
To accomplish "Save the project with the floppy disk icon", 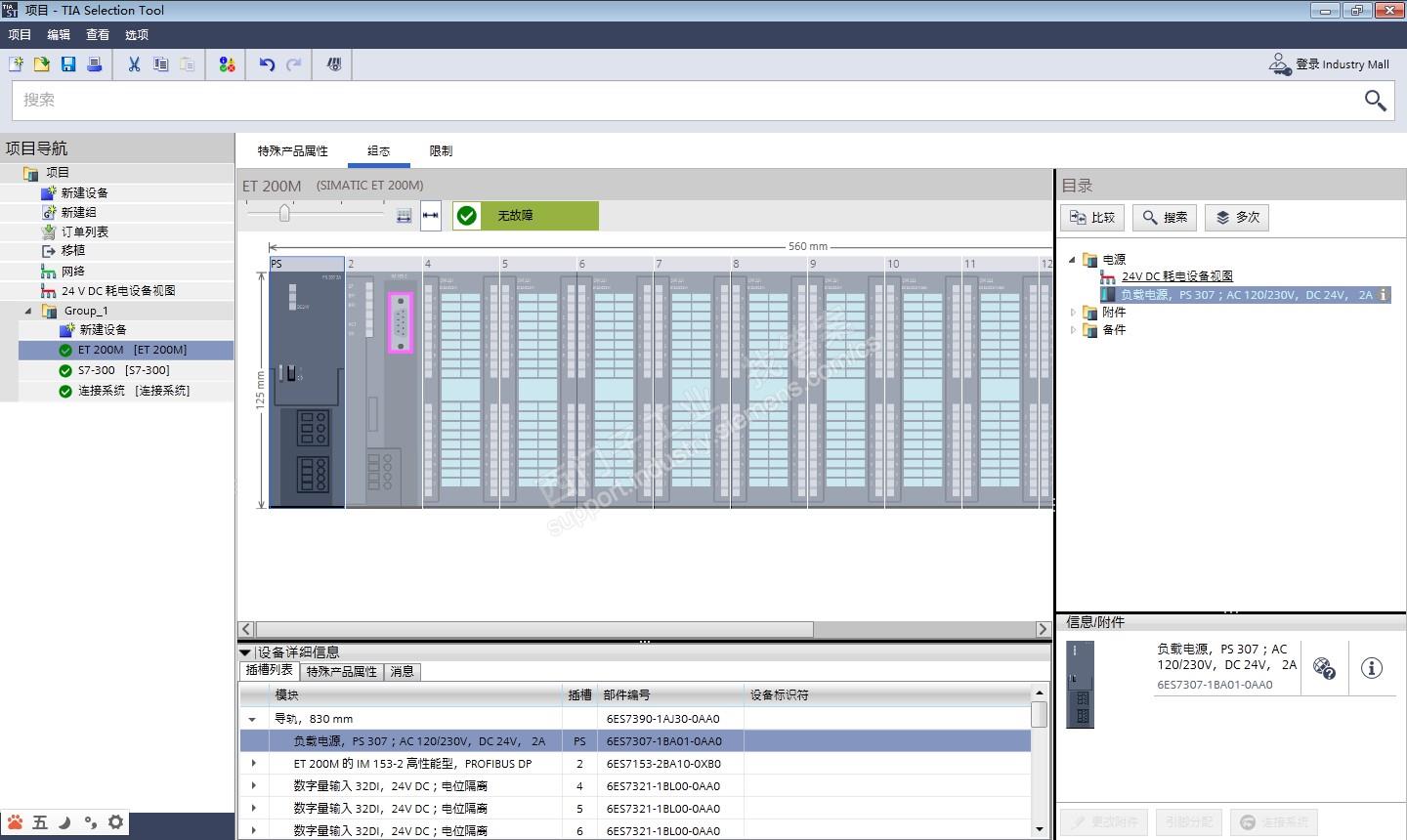I will pyautogui.click(x=68, y=64).
